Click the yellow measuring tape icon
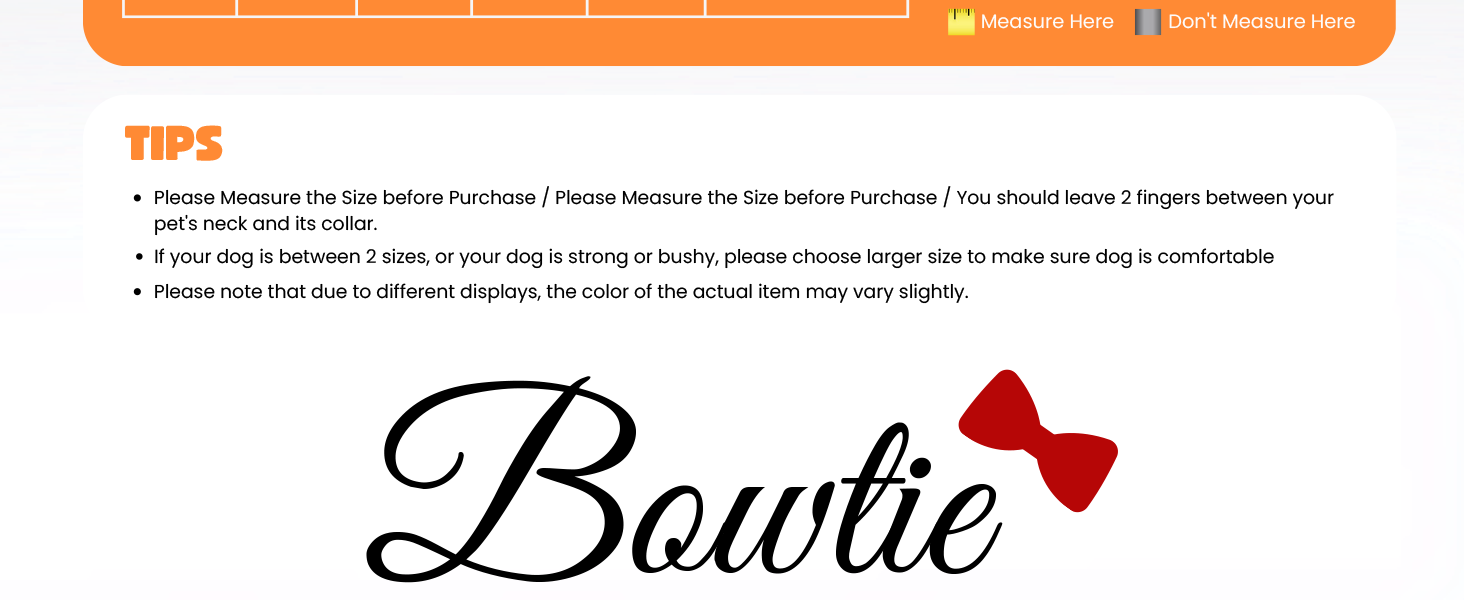This screenshot has width=1464, height=600. (960, 22)
